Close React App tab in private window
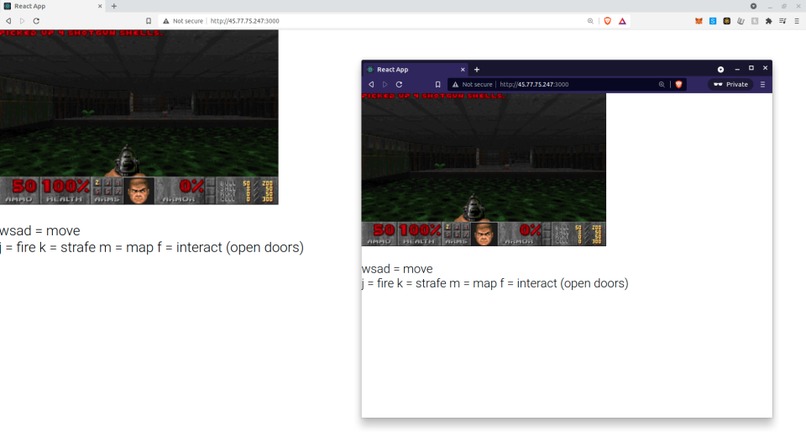 (x=463, y=69)
